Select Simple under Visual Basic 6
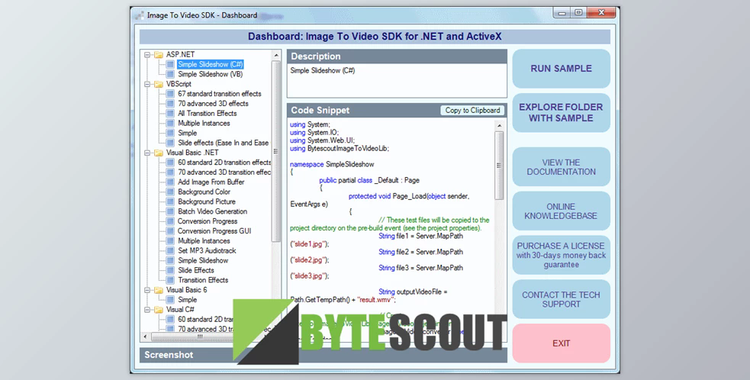Viewport: 750px width, 380px height. tap(188, 300)
